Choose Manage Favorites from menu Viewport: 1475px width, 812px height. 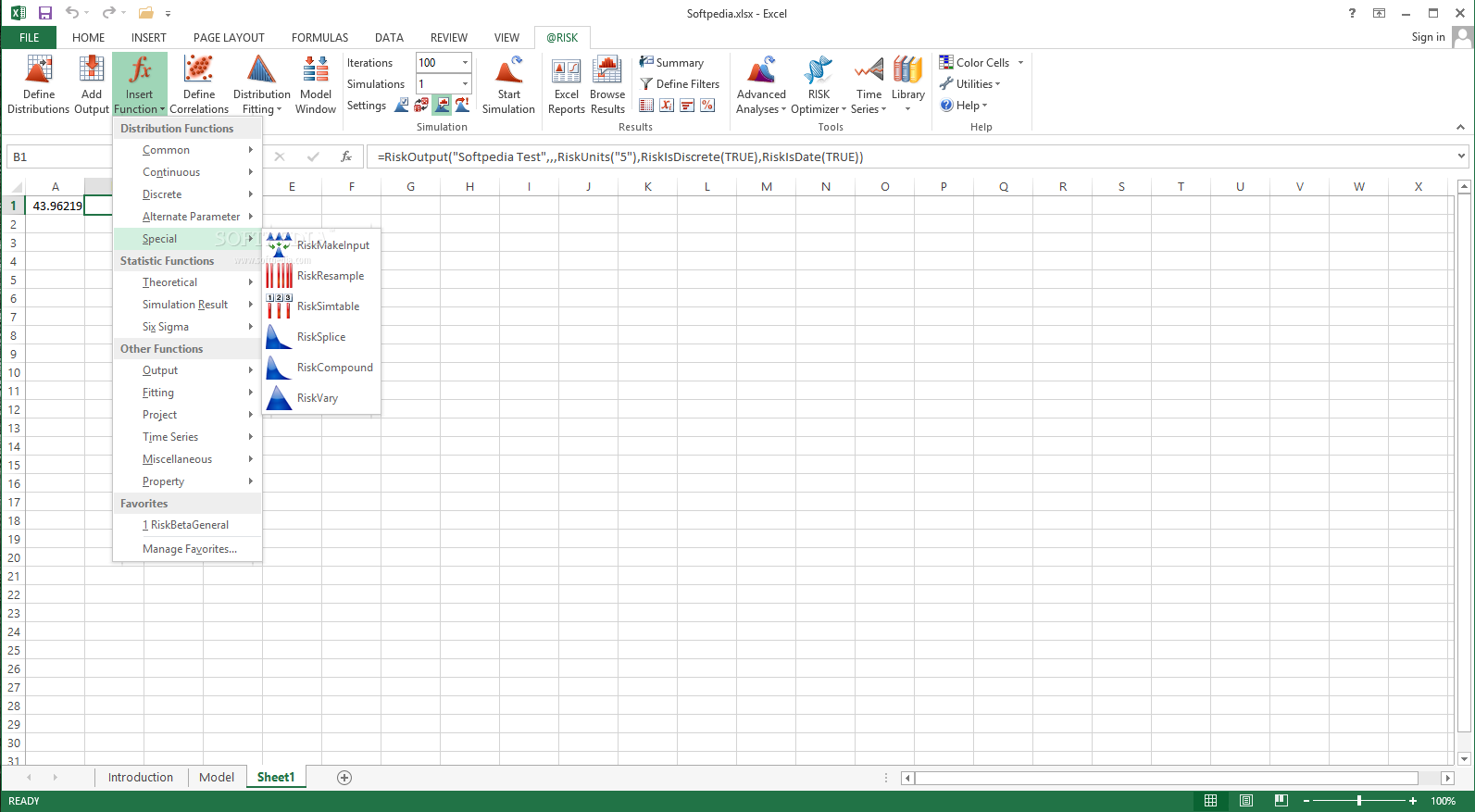188,549
